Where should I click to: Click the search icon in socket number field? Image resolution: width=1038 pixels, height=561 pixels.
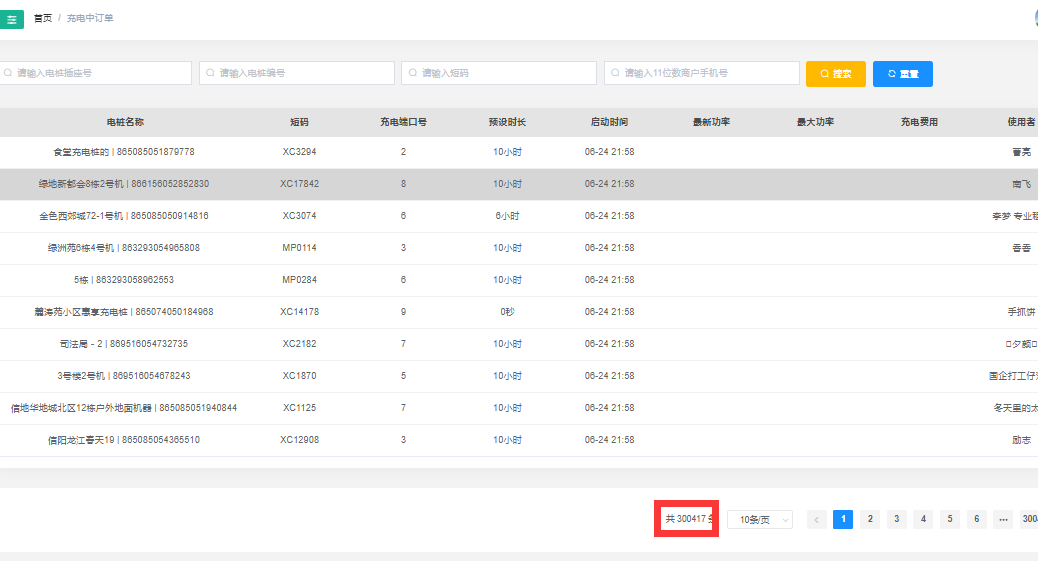click(x=8, y=73)
